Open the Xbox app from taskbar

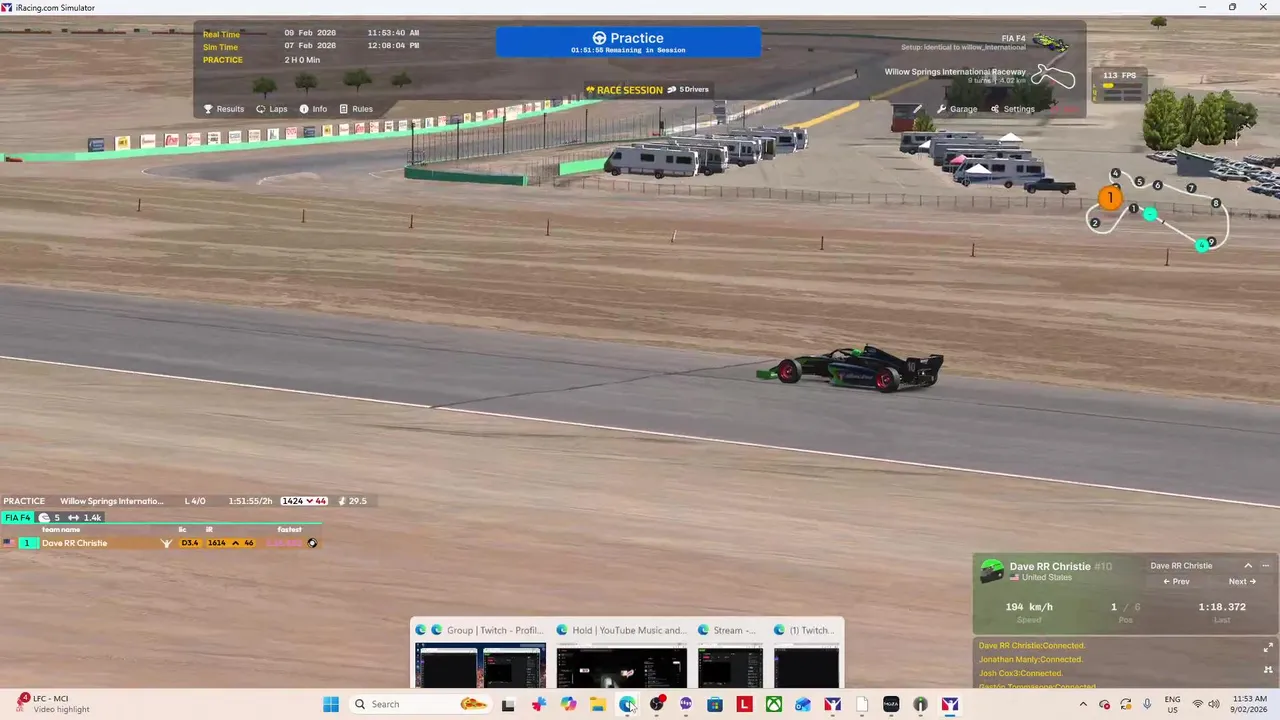tap(774, 704)
